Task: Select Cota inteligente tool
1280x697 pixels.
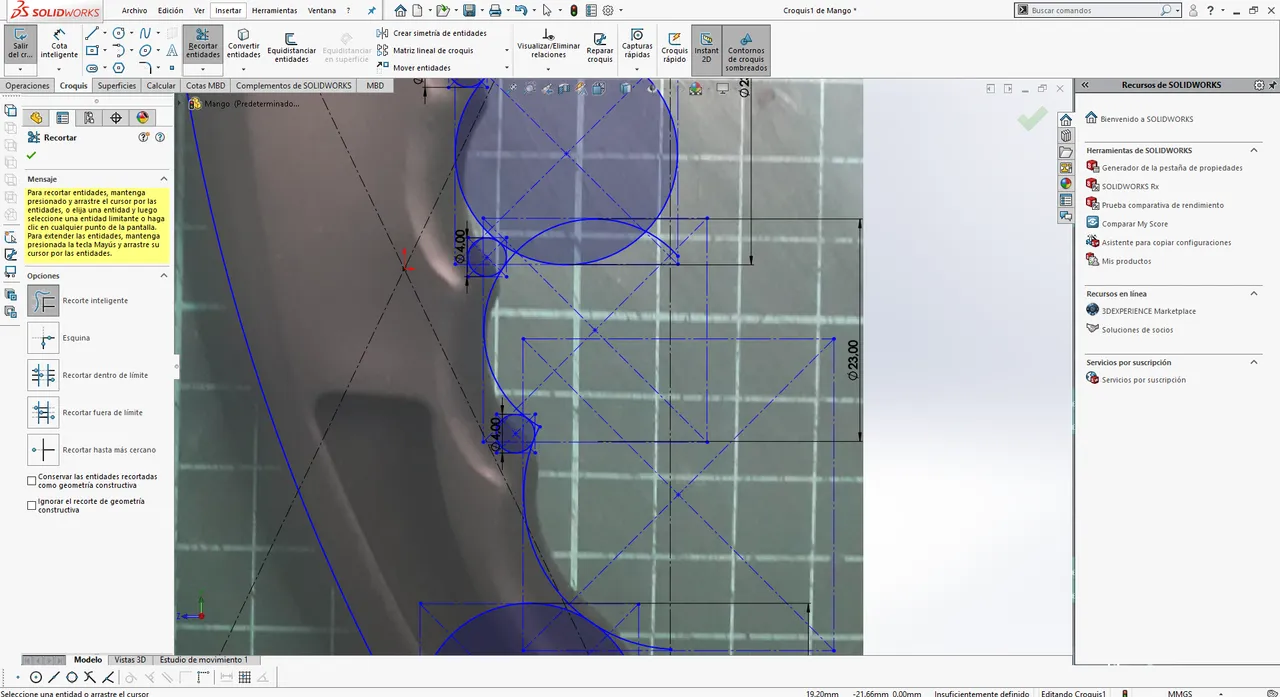Action: 59,44
